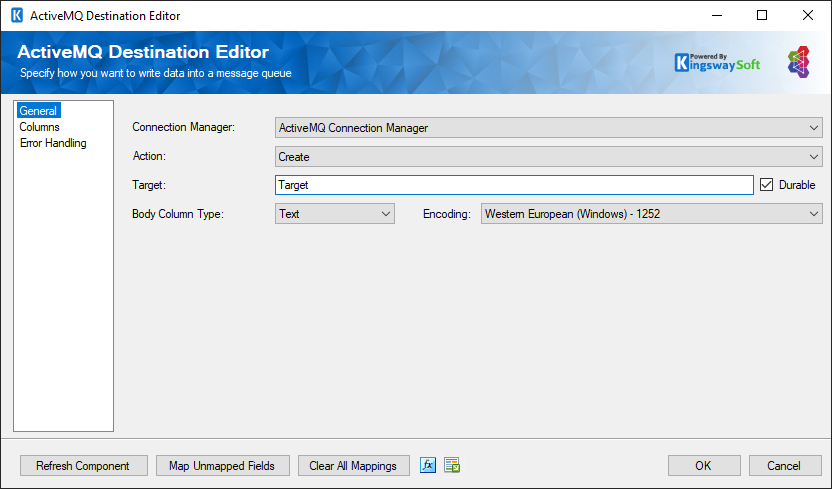The image size is (832, 489).
Task: Click the KingswaySoft logo in banner
Action: pyautogui.click(x=717, y=63)
